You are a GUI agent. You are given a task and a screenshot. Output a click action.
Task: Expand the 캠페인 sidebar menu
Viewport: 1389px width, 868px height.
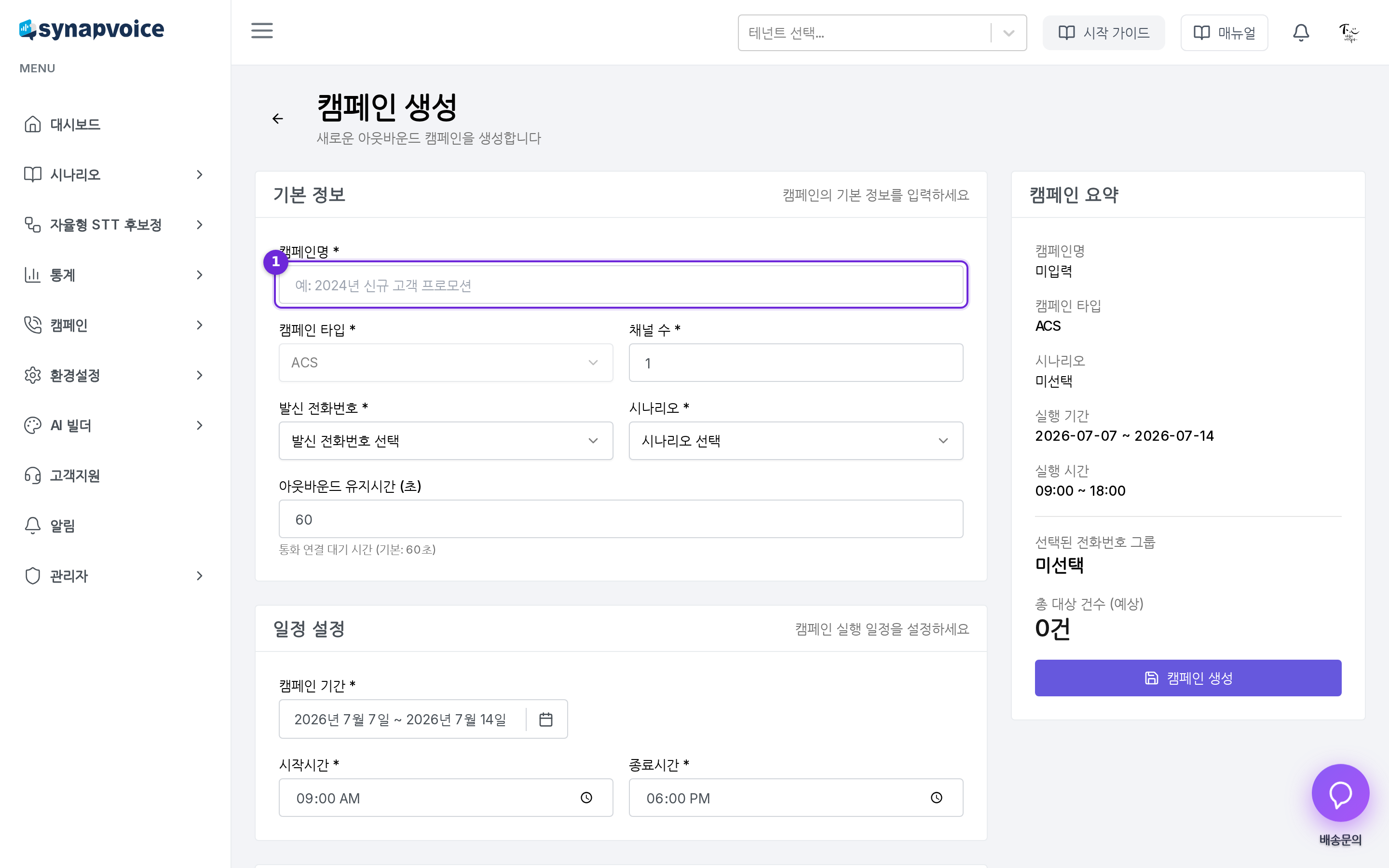coord(114,325)
